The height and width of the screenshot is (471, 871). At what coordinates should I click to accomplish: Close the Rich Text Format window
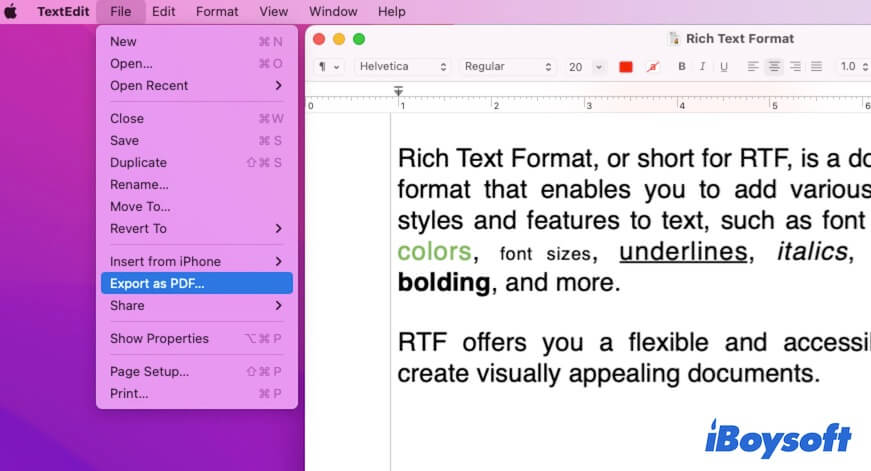(x=319, y=39)
